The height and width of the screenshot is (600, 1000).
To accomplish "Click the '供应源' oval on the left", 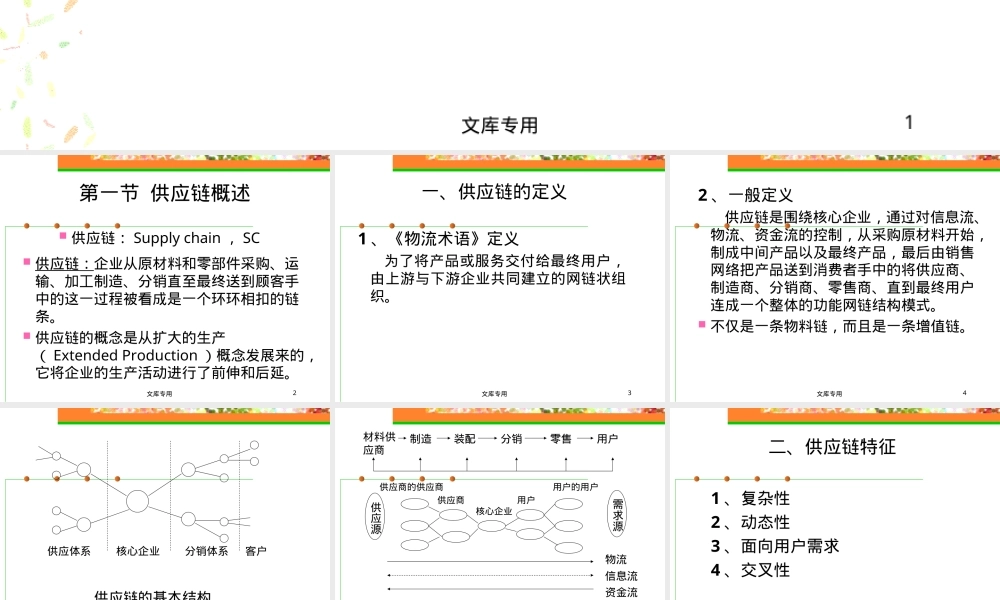I will click(x=376, y=518).
